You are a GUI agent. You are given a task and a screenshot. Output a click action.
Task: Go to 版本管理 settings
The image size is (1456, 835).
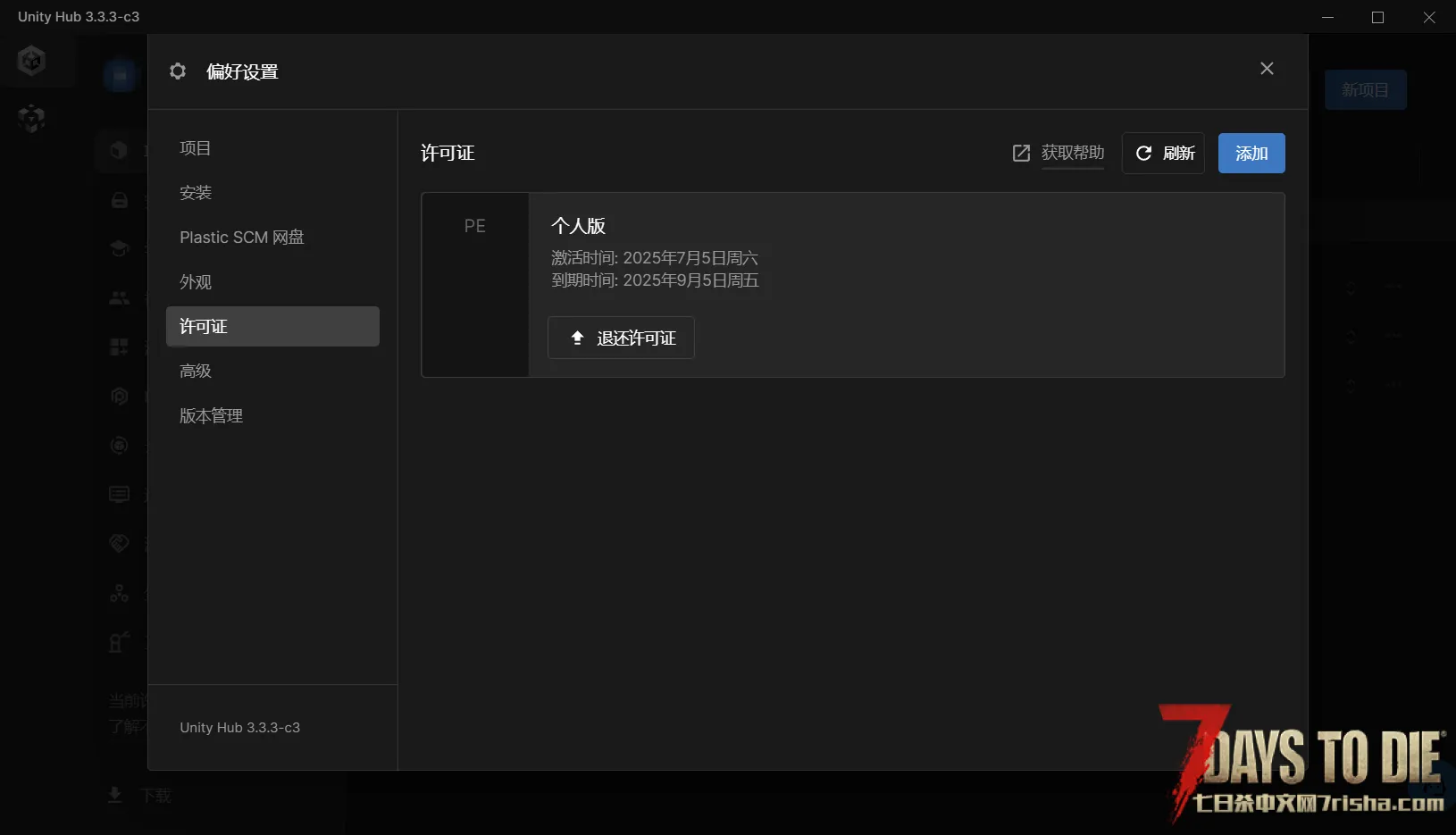coord(272,416)
